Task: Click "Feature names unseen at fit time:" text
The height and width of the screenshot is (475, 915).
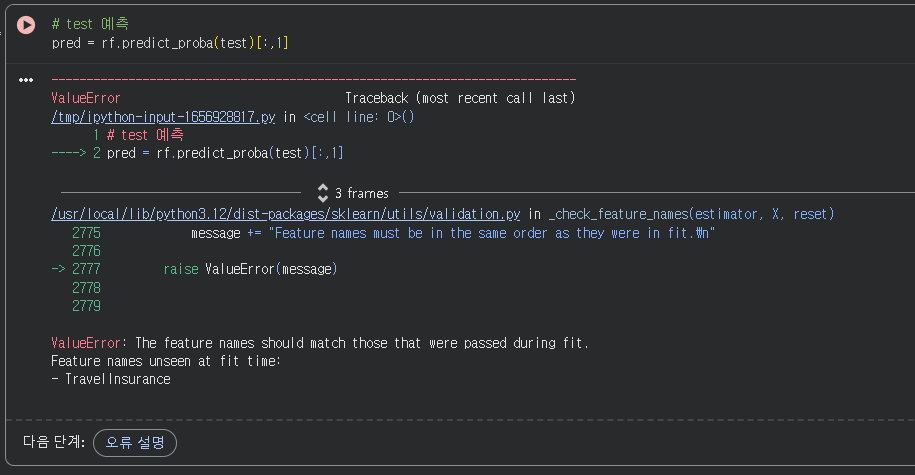Action: click(x=165, y=361)
